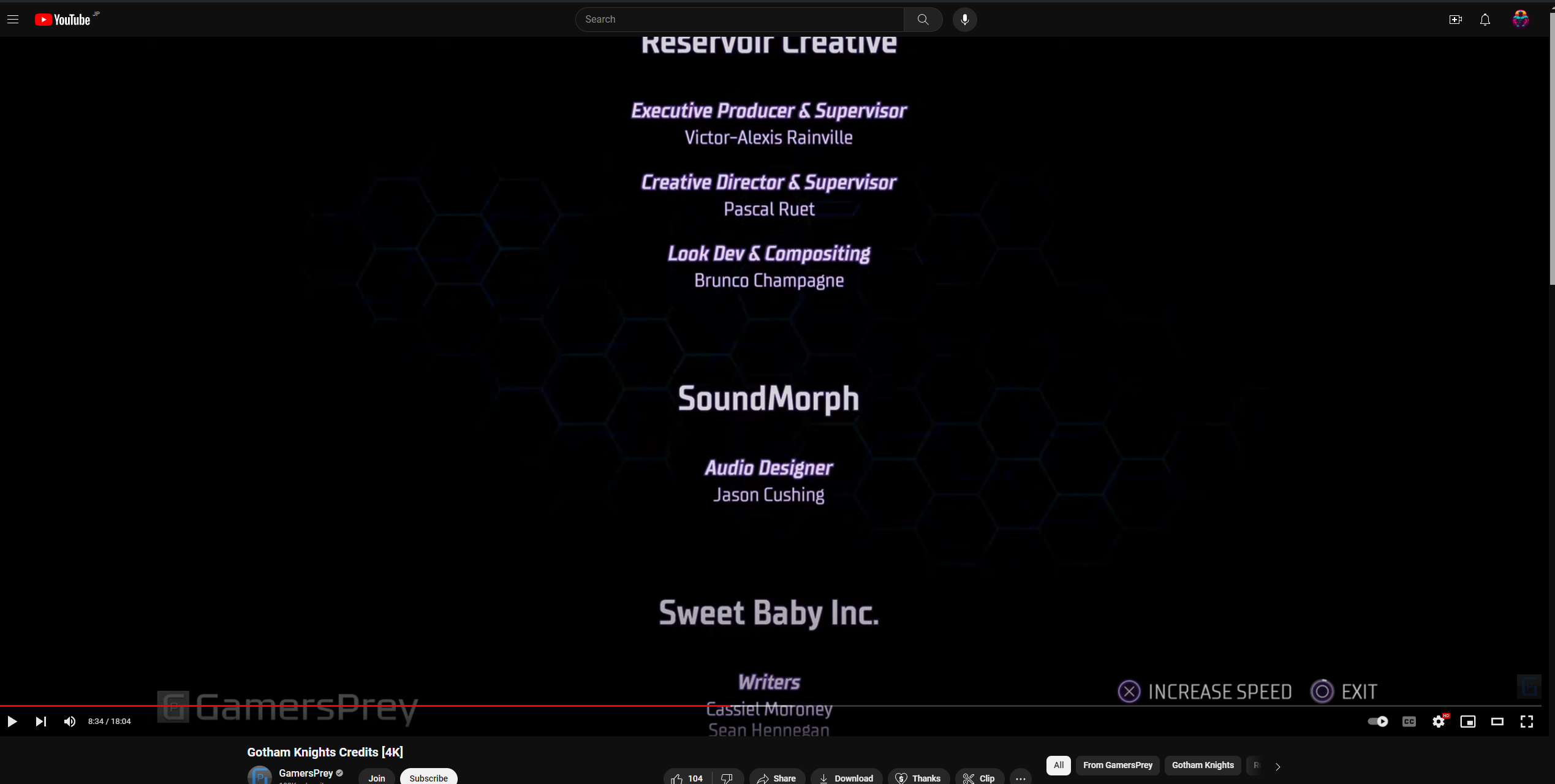Image resolution: width=1555 pixels, height=784 pixels.
Task: Click the magnifier search button
Action: pos(923,20)
